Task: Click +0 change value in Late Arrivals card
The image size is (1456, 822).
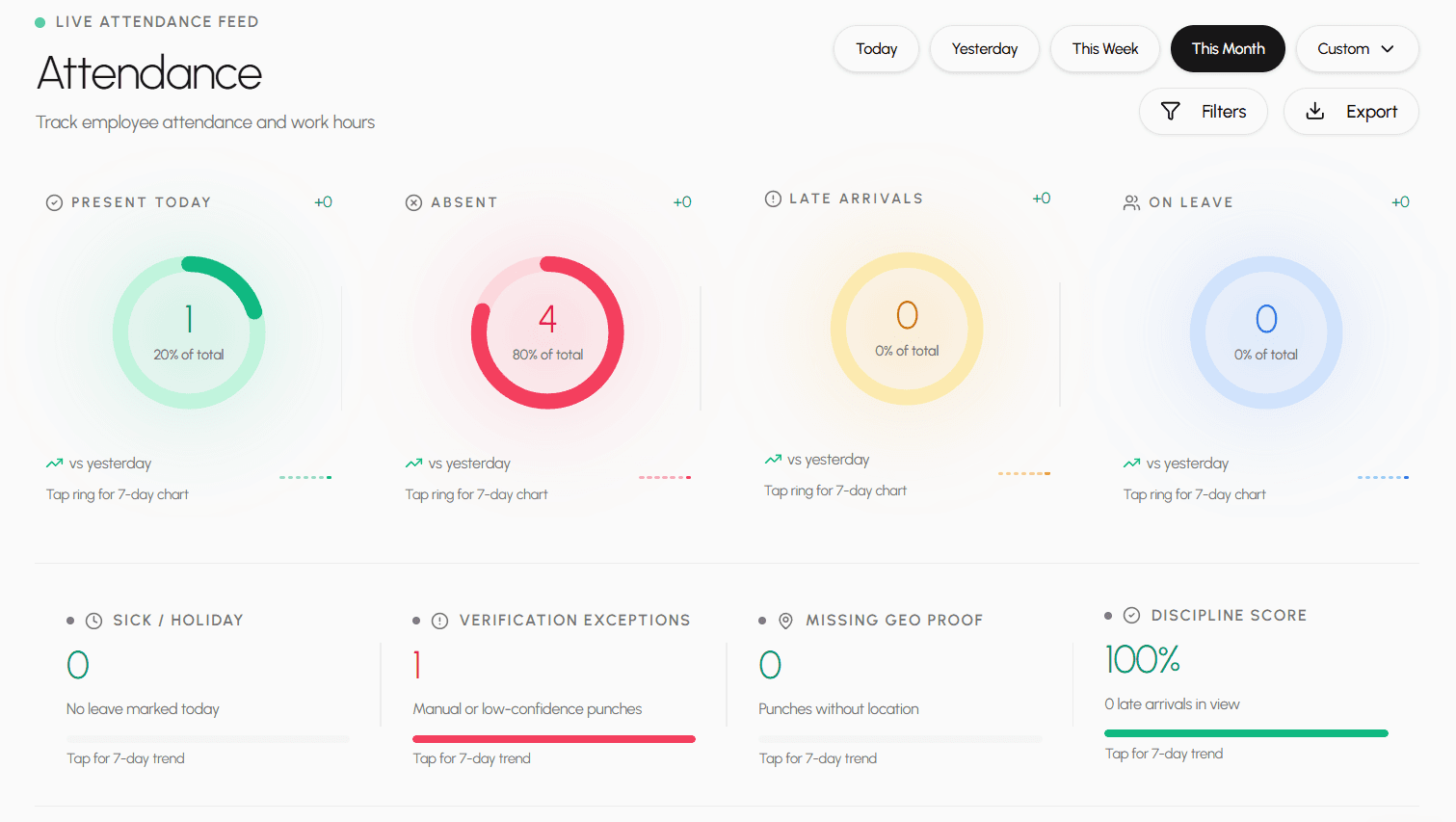Action: click(x=1042, y=199)
